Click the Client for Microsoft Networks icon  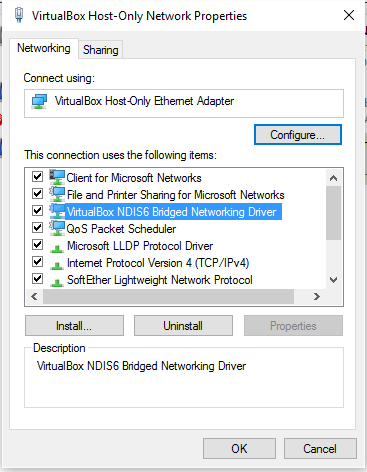point(57,177)
